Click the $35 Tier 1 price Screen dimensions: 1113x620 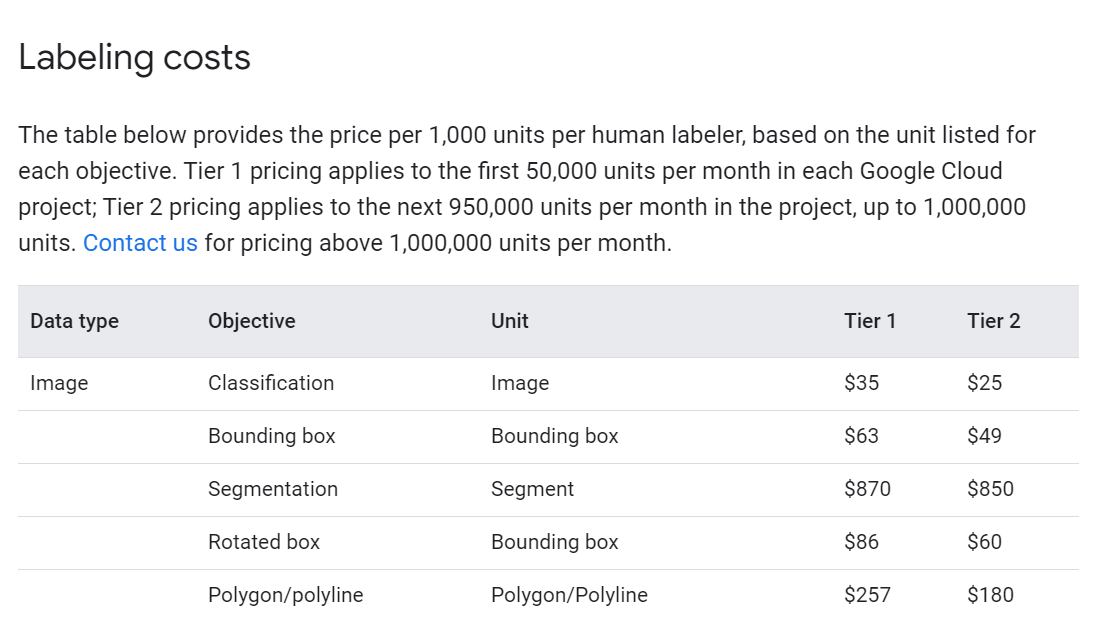click(861, 383)
